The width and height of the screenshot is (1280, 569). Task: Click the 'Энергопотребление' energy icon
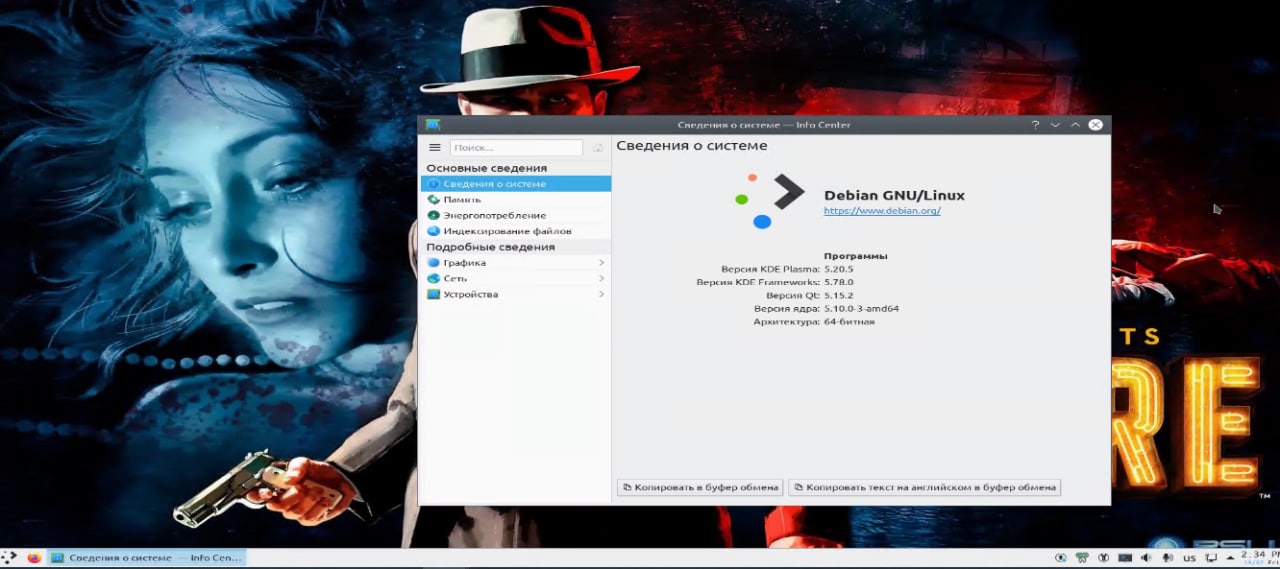point(433,215)
